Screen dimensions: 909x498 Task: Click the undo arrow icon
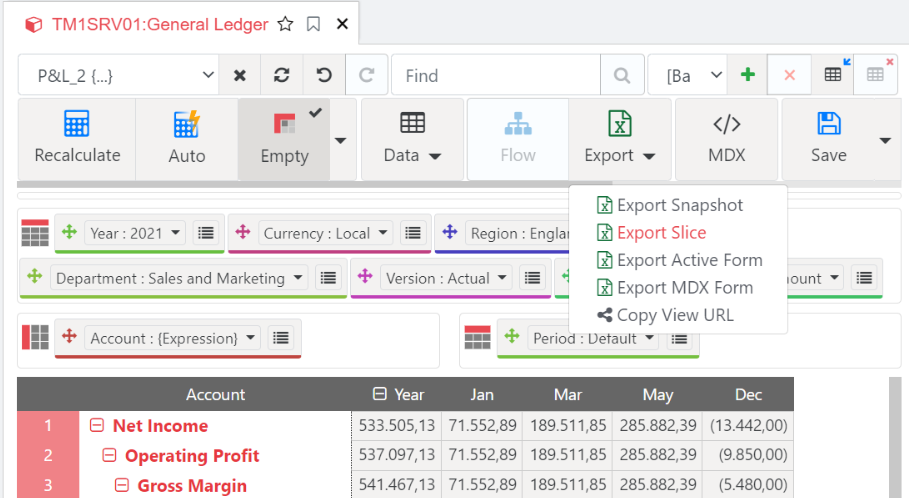pos(324,75)
